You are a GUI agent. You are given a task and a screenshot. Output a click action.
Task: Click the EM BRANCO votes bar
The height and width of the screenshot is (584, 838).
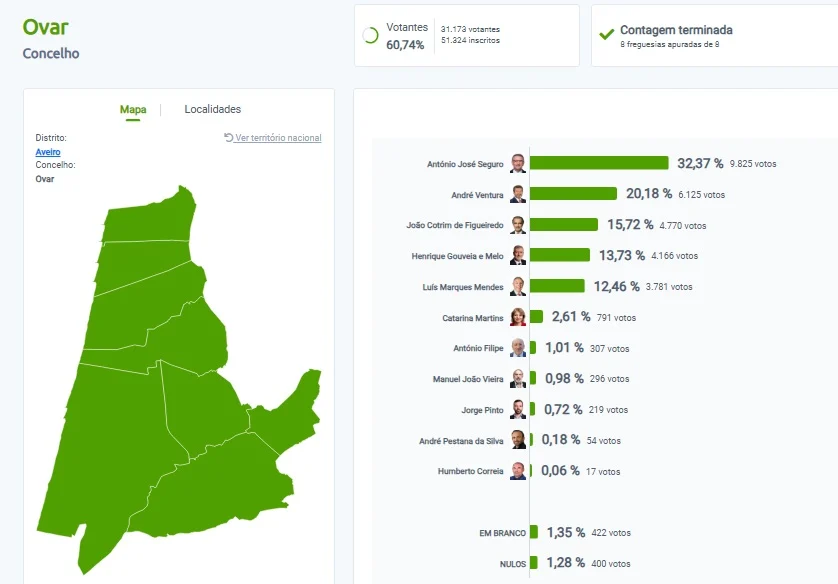pos(534,532)
